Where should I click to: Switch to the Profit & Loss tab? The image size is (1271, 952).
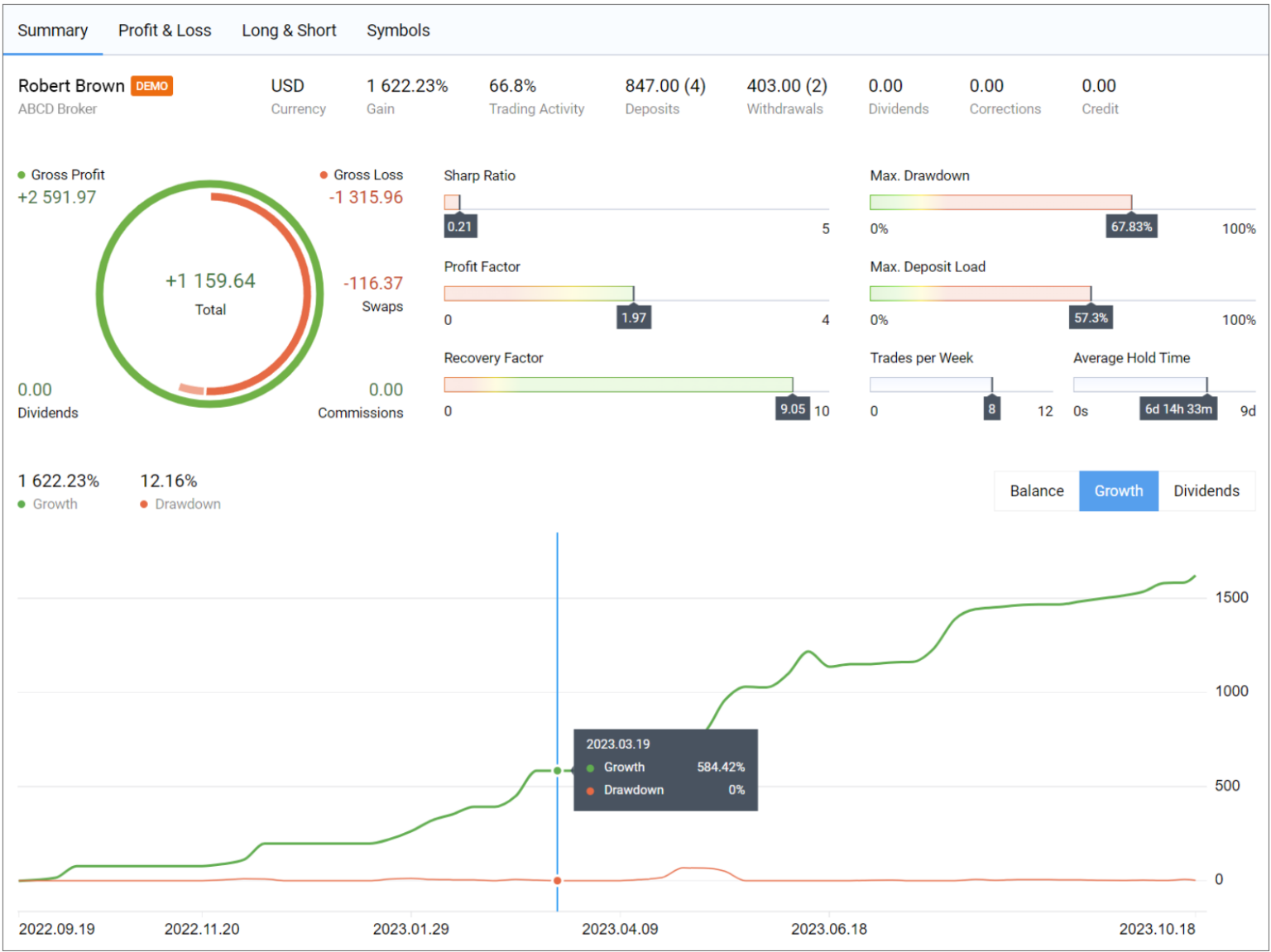coord(165,30)
